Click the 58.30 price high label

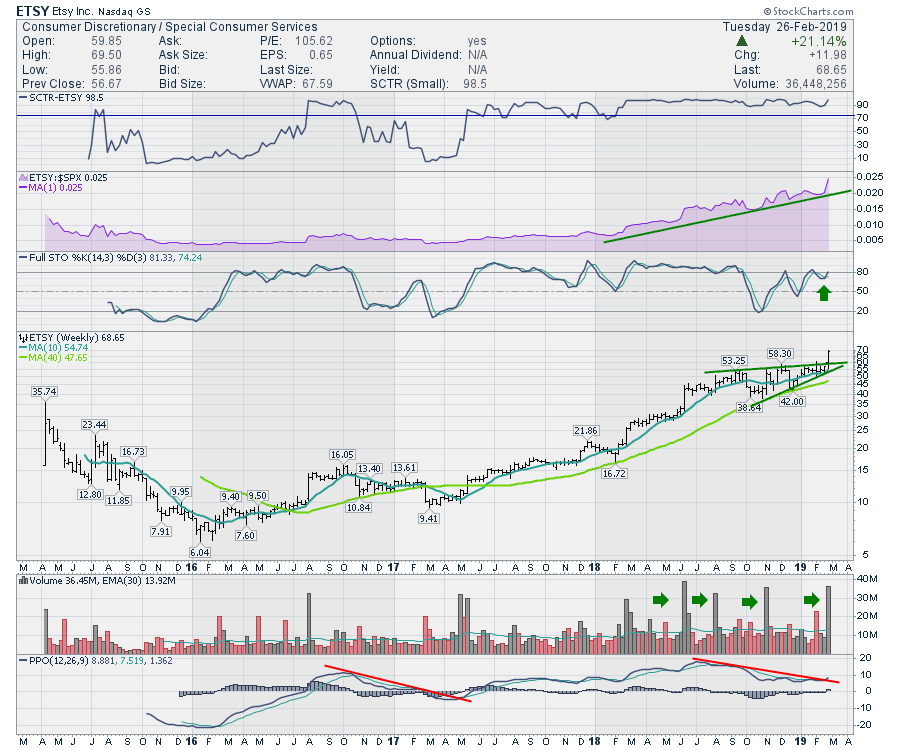tap(780, 353)
